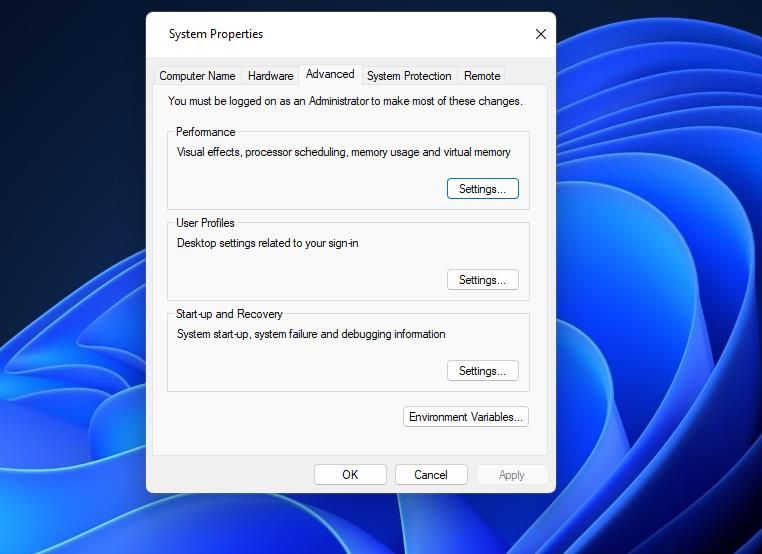Click the Performance group label
Screen dimensions: 762x554
pyautogui.click(x=206, y=132)
